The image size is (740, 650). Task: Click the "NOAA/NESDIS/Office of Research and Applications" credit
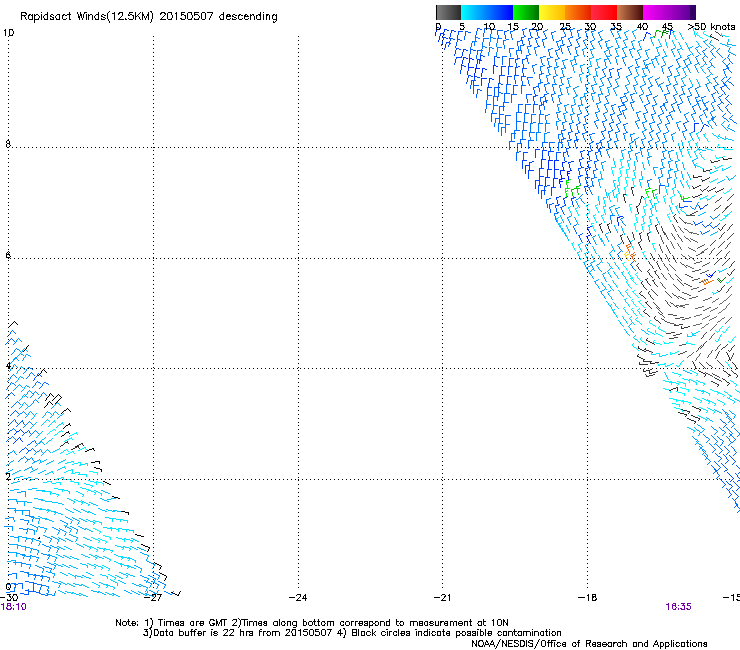589,644
